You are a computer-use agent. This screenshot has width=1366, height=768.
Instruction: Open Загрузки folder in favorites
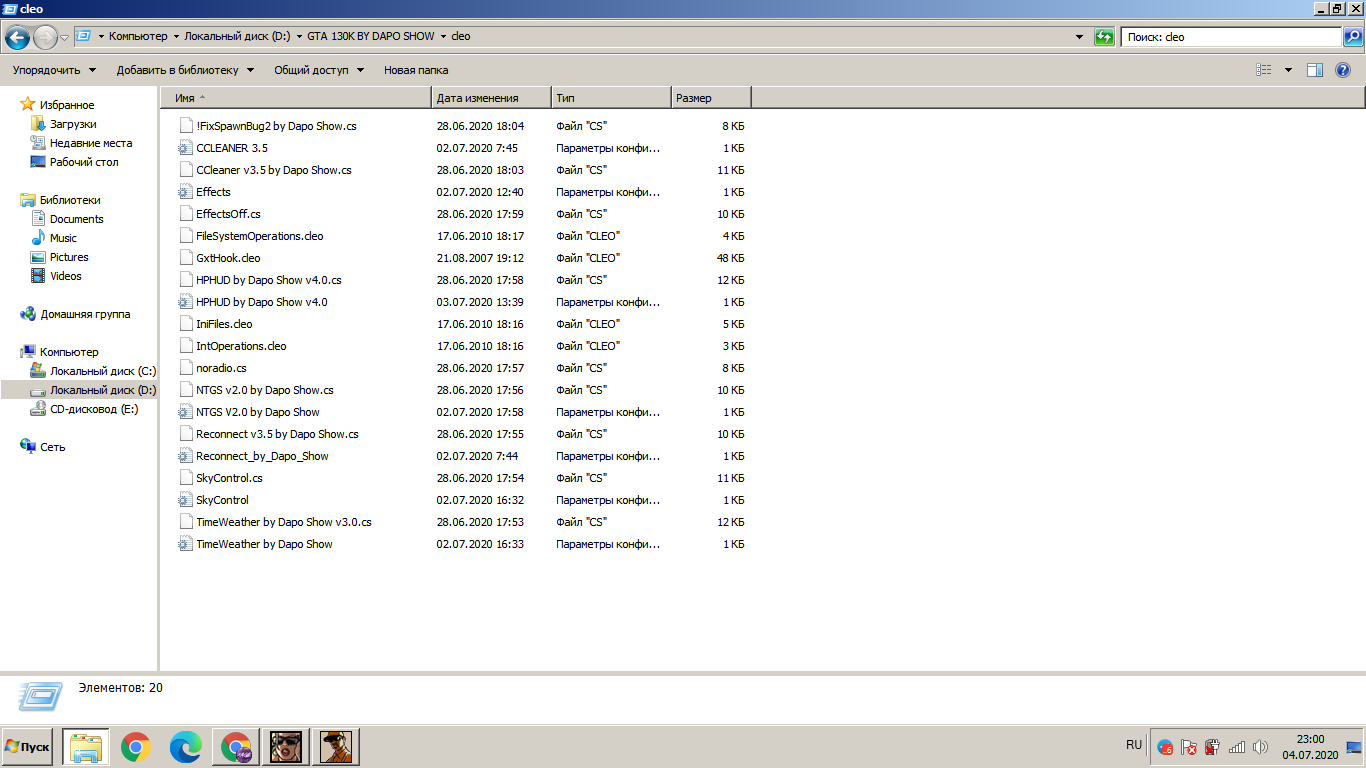point(73,124)
